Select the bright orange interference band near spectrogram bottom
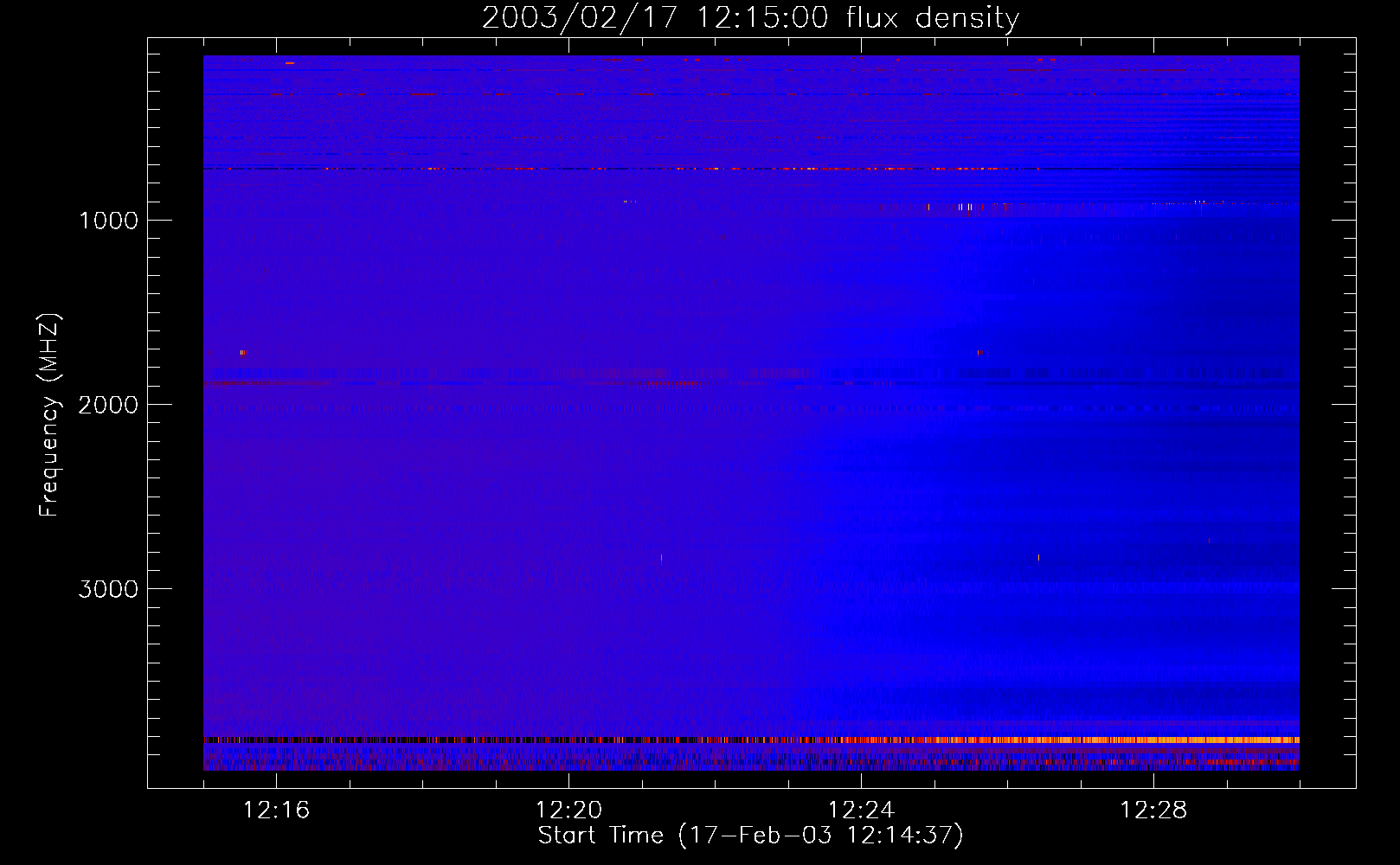Image resolution: width=1400 pixels, height=865 pixels. (x=751, y=740)
